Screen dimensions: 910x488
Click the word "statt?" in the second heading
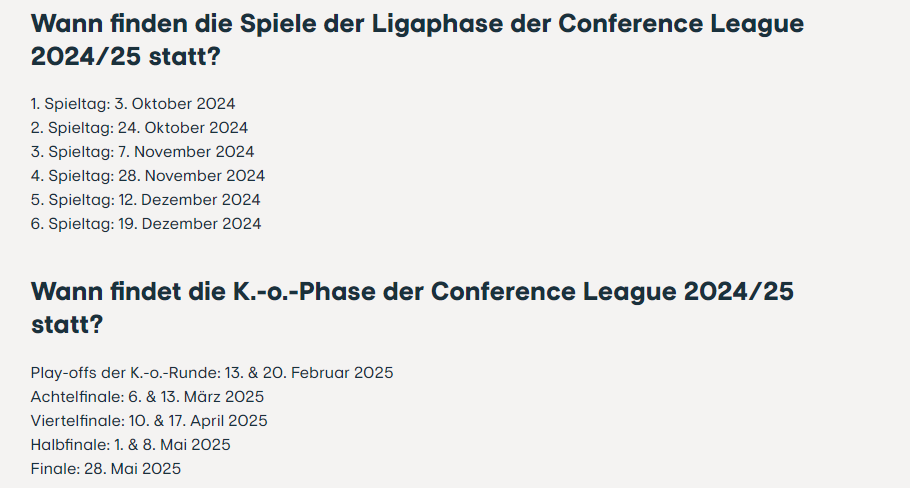pos(67,324)
